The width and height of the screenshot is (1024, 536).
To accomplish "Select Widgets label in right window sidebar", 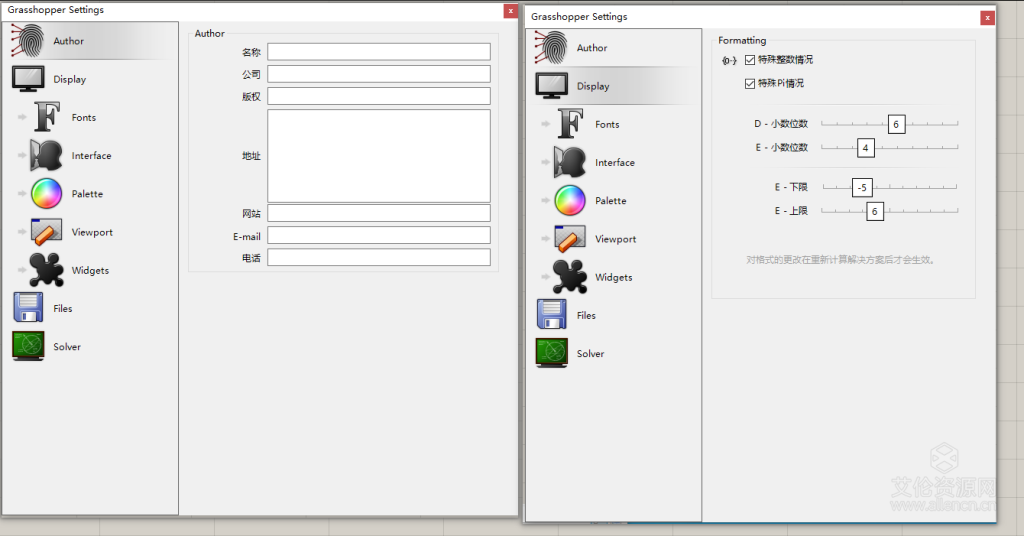I will click(614, 277).
